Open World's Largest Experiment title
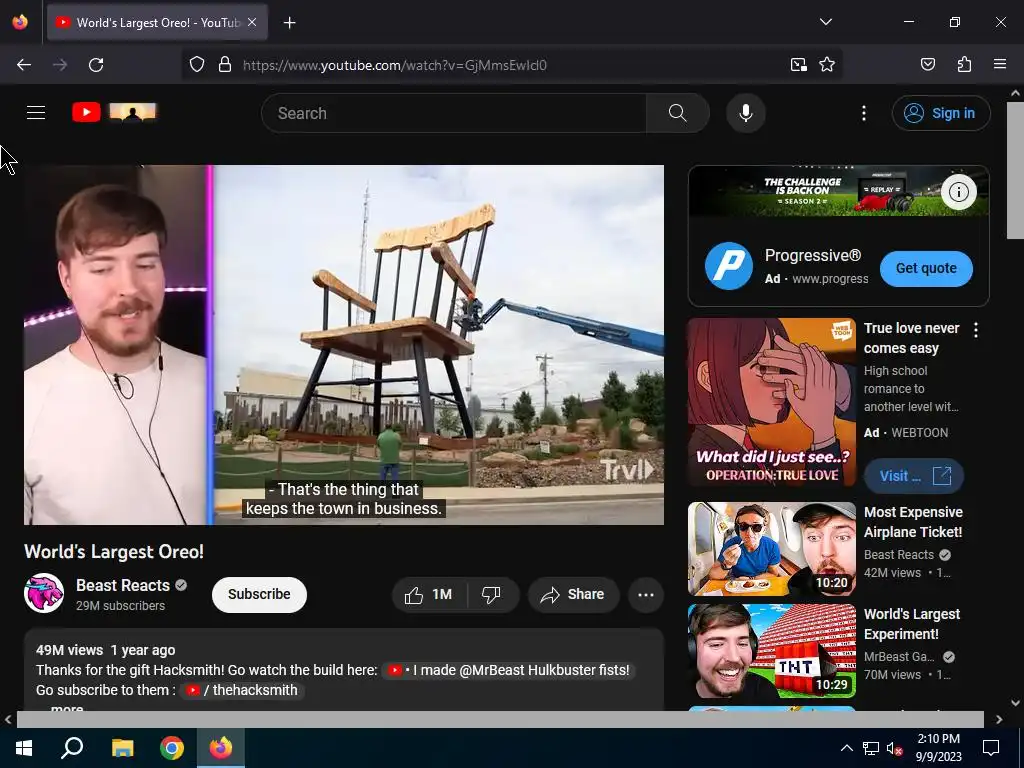The height and width of the screenshot is (768, 1024). pyautogui.click(x=912, y=624)
